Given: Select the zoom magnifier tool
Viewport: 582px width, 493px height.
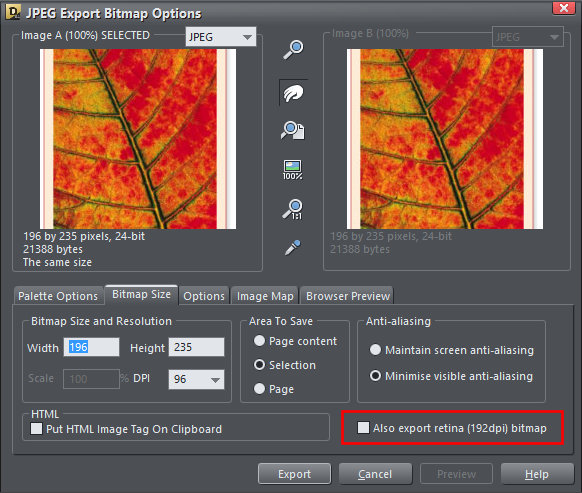Looking at the screenshot, I should 293,50.
